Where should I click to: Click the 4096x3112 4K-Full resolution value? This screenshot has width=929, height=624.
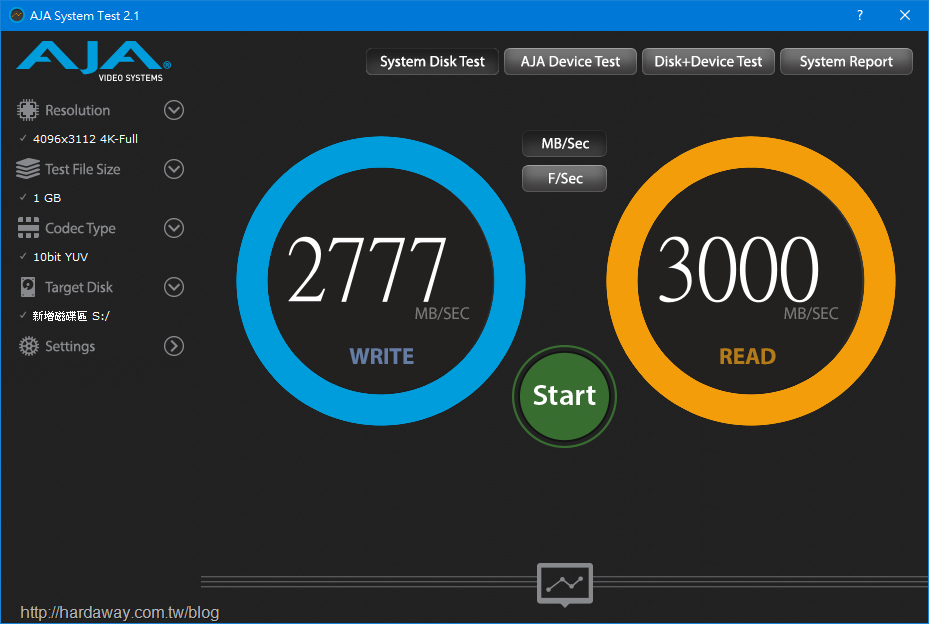[85, 139]
